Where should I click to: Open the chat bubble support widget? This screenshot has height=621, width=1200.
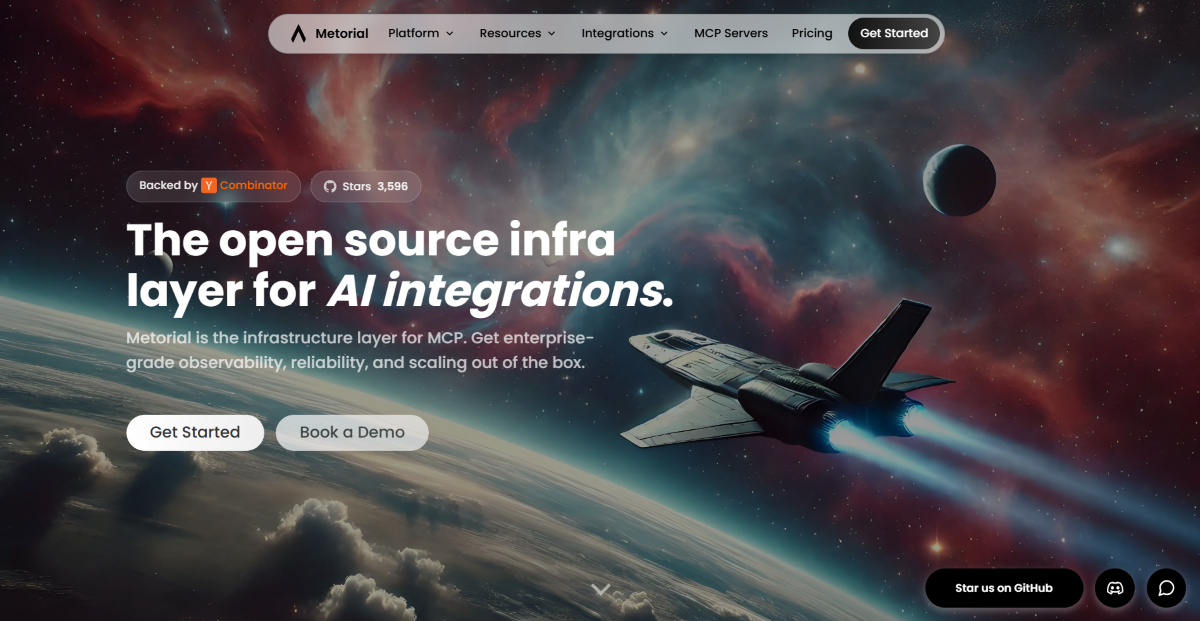click(1166, 588)
